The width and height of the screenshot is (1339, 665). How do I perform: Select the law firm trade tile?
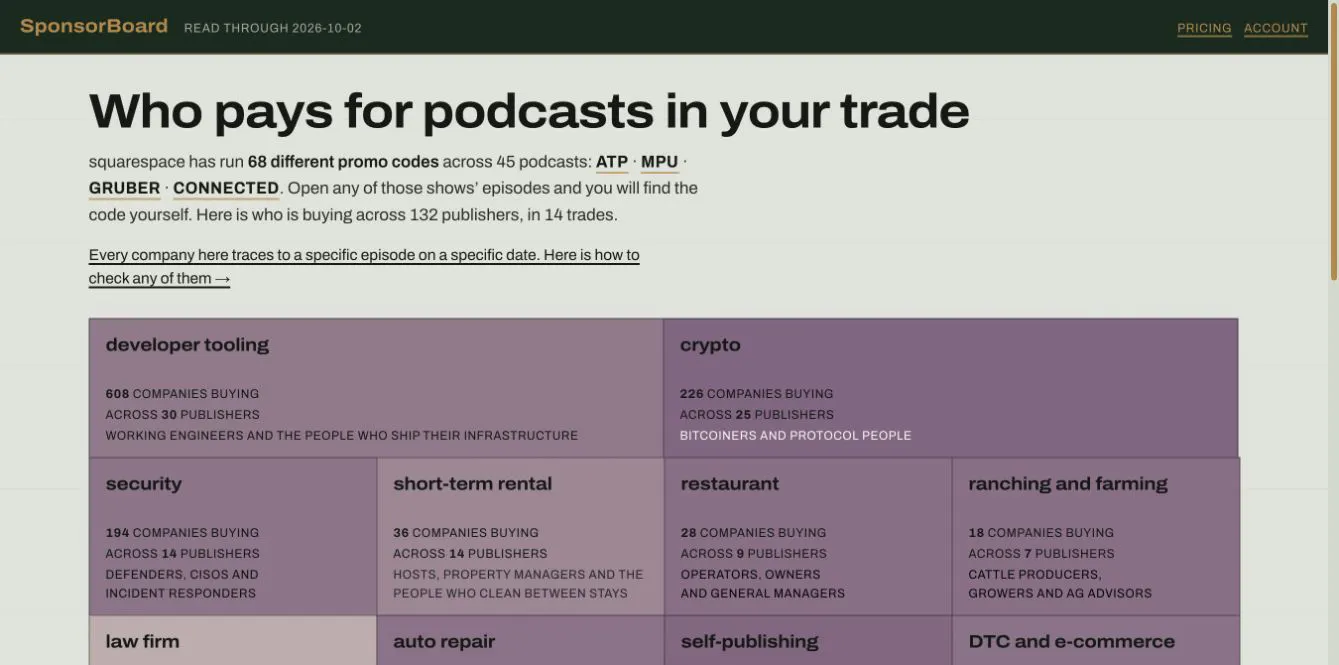pyautogui.click(x=233, y=641)
